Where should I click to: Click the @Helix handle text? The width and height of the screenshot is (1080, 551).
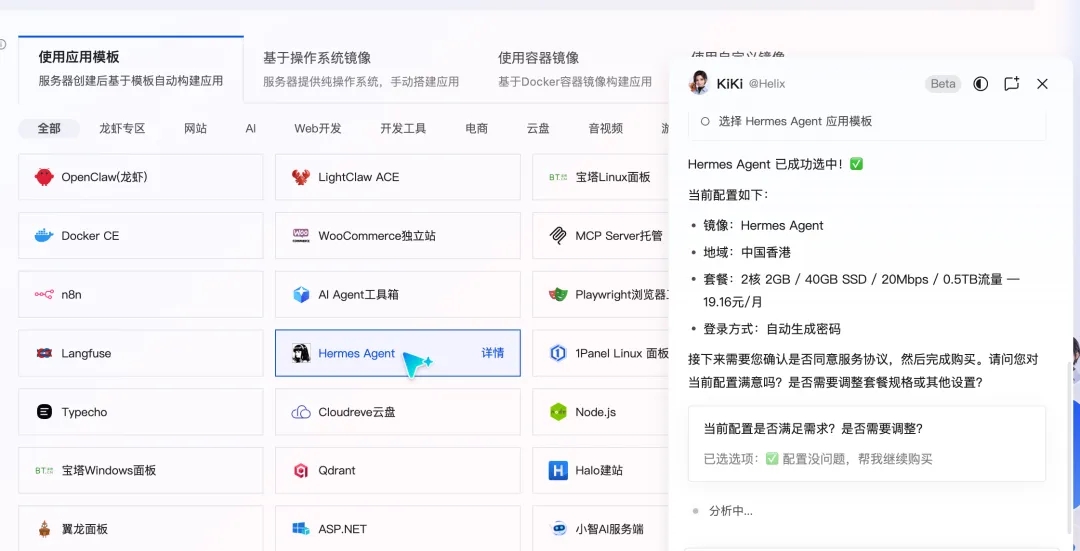tap(767, 84)
